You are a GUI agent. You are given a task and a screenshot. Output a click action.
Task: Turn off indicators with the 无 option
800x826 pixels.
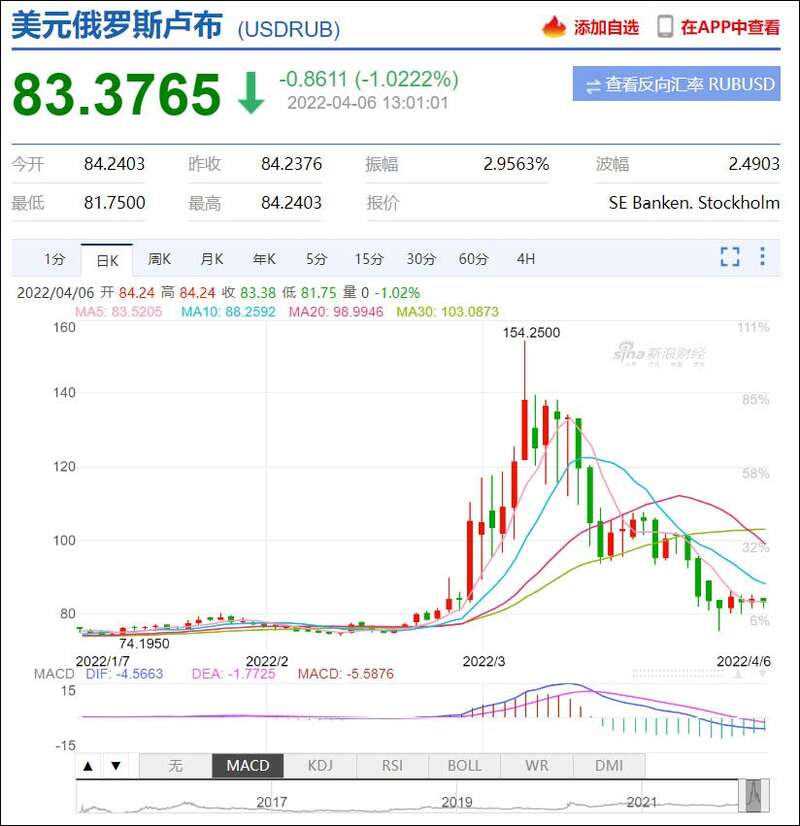pos(175,766)
